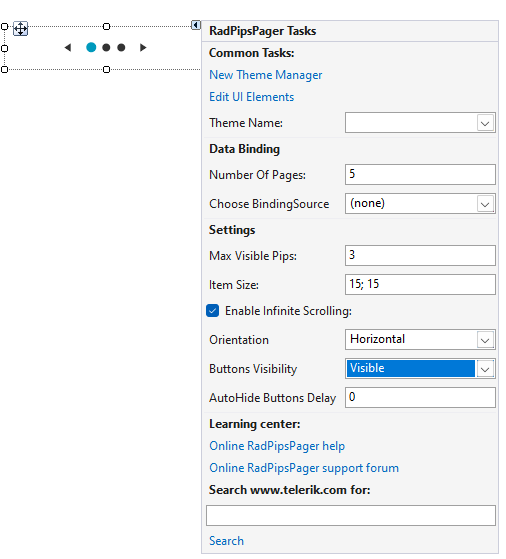Click the Horizontal value in Orientation

click(x=377, y=339)
